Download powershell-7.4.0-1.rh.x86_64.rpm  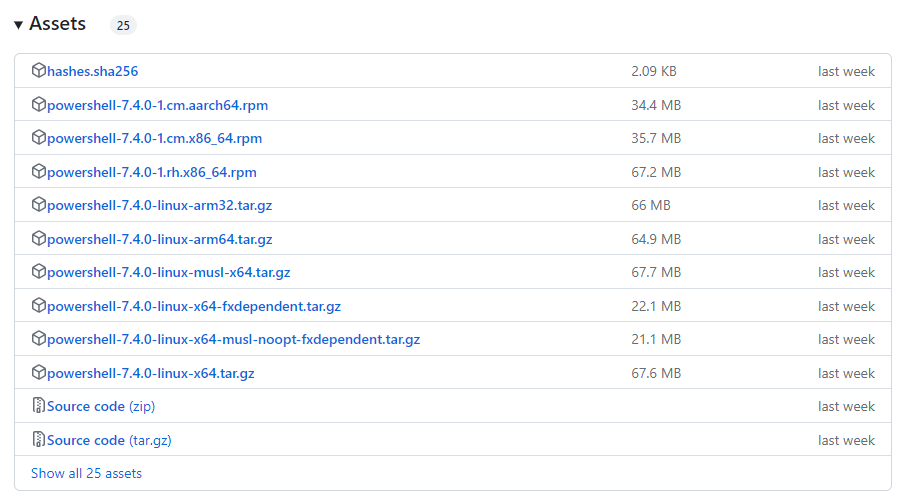(152, 172)
